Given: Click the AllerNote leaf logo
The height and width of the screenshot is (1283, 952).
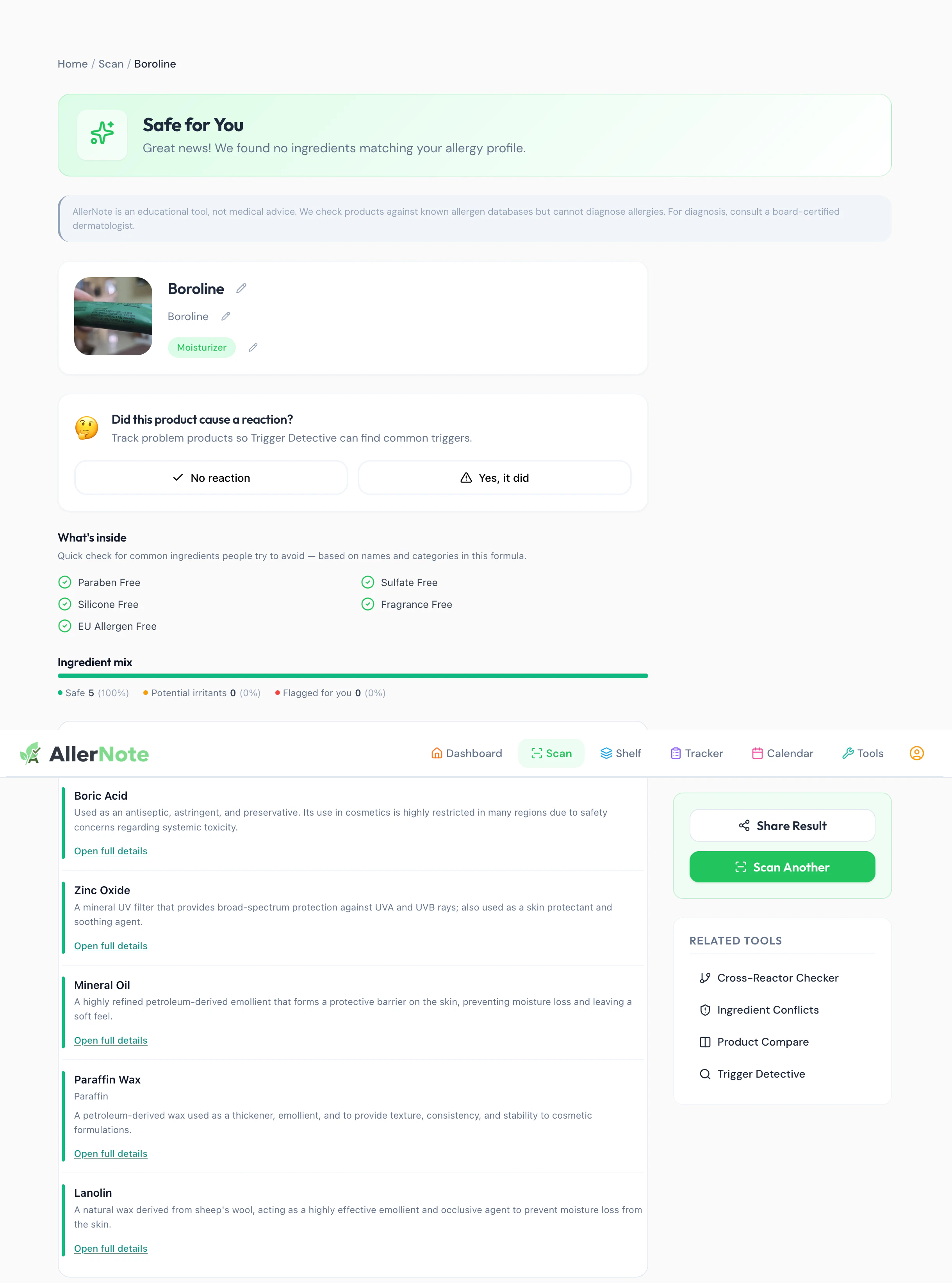Looking at the screenshot, I should coord(30,753).
